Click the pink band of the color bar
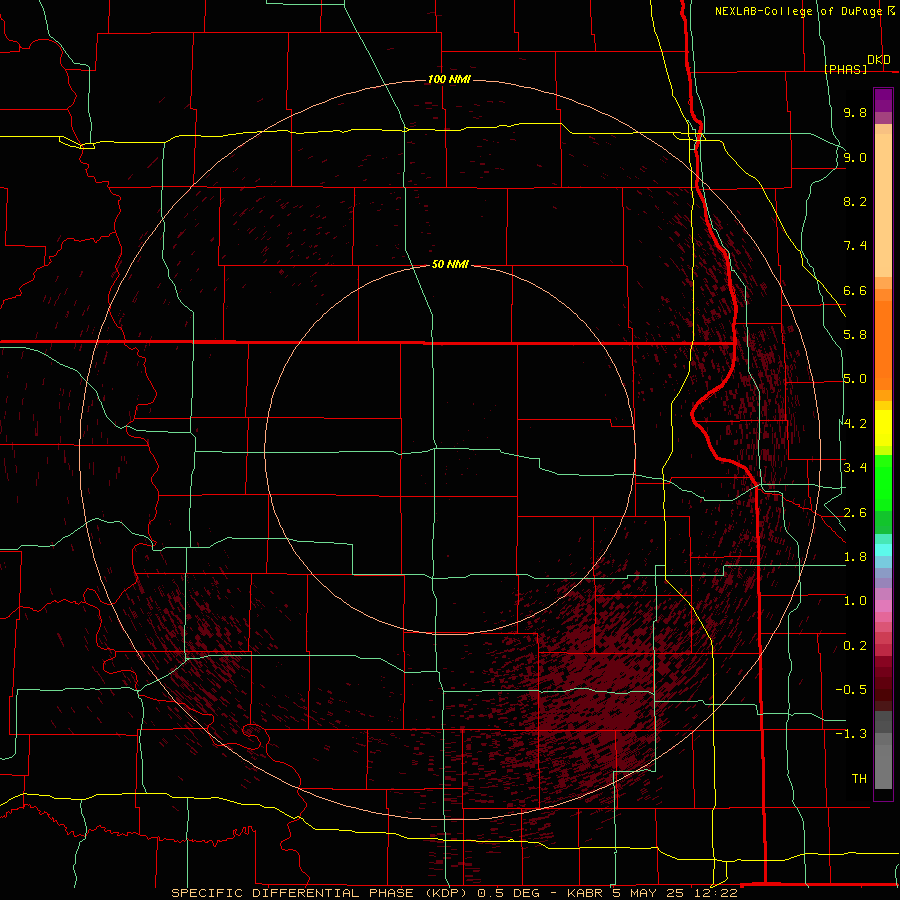 tap(883, 606)
